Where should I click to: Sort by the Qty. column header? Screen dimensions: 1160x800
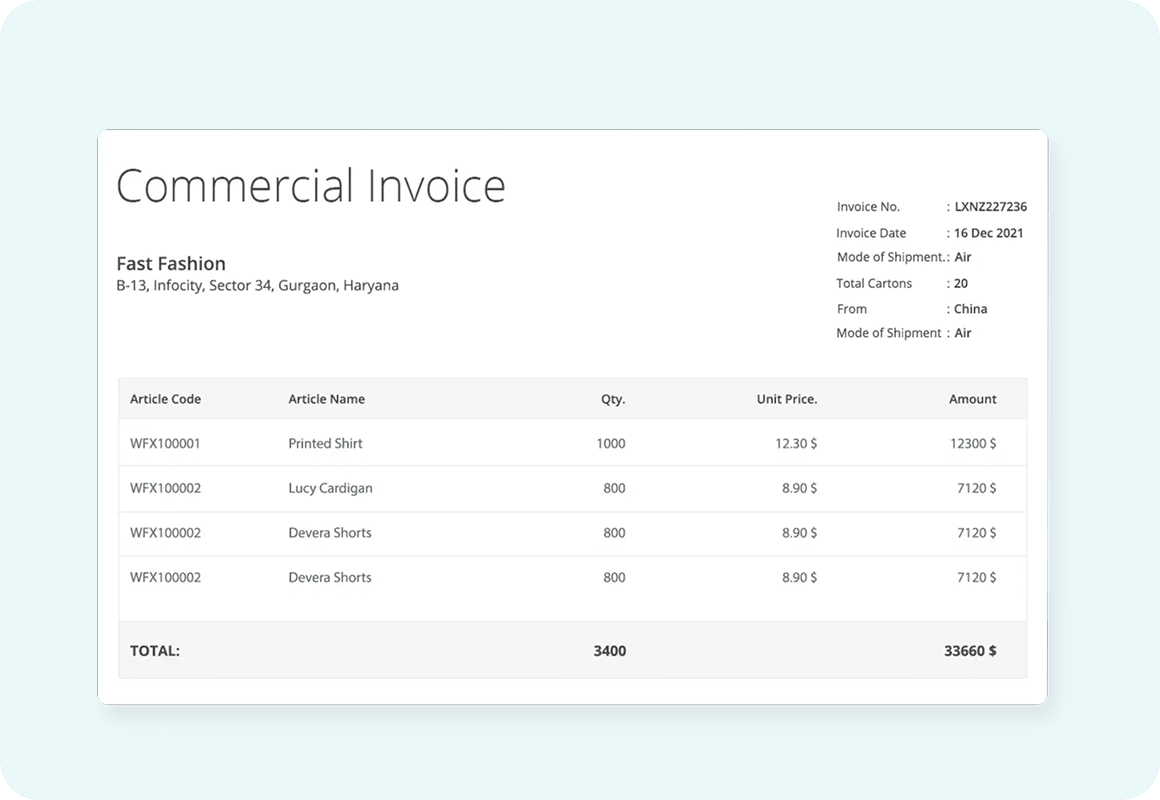(x=612, y=399)
